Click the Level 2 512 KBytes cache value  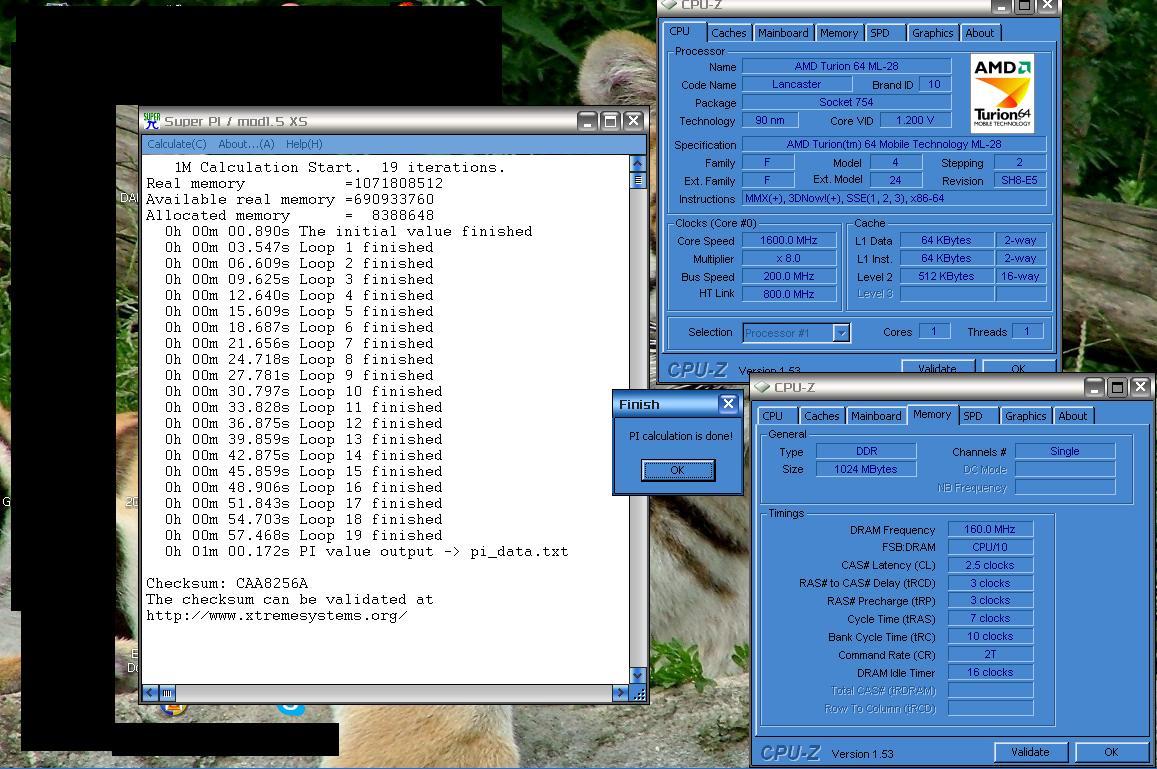click(x=946, y=277)
